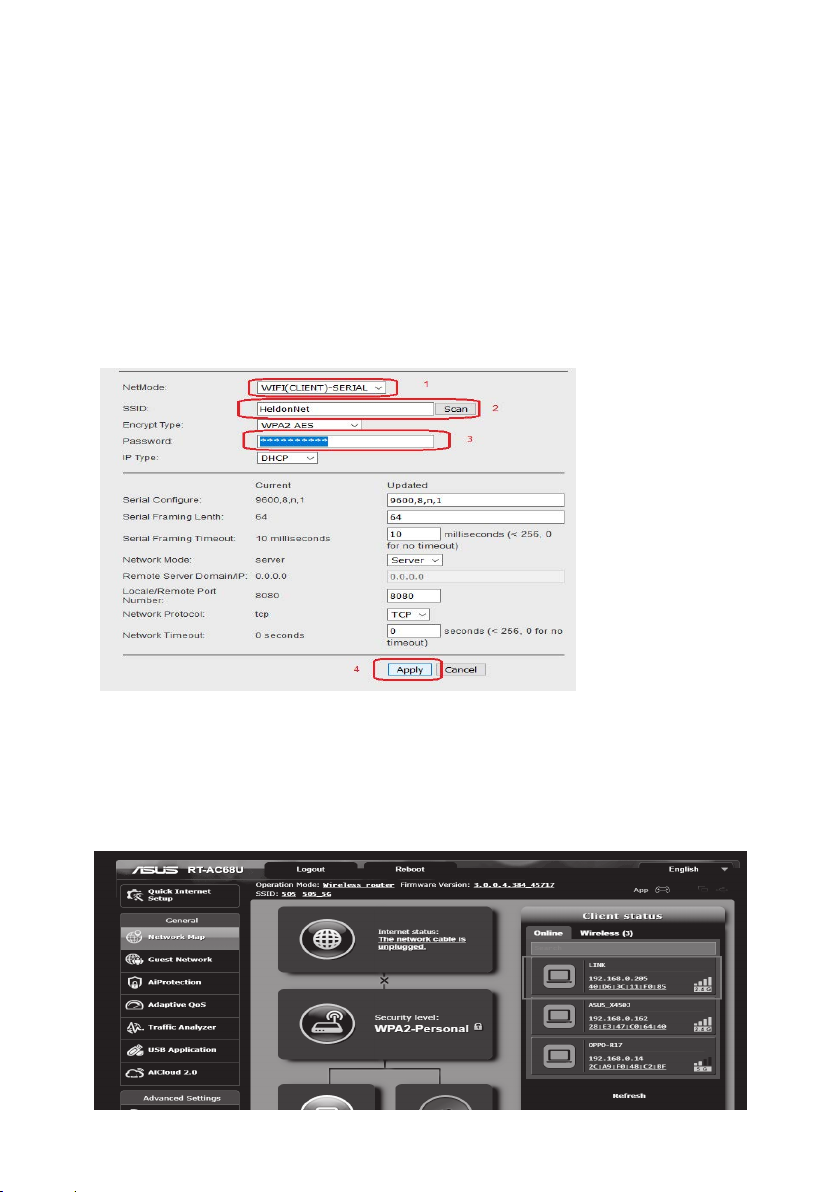Screen dimensions: 840x1192
Task: Click the Network Timeout updated field
Action: coord(414,631)
